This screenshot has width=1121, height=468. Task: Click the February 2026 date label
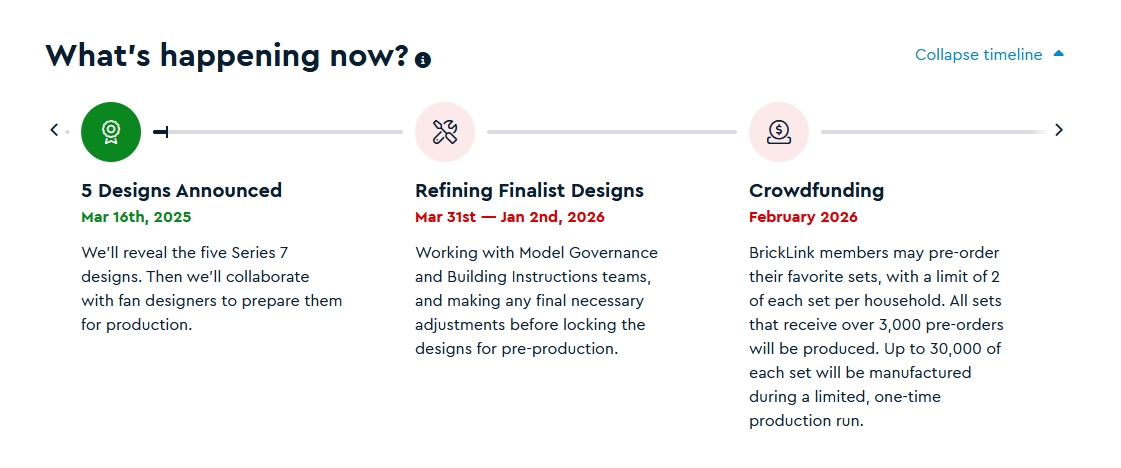803,217
